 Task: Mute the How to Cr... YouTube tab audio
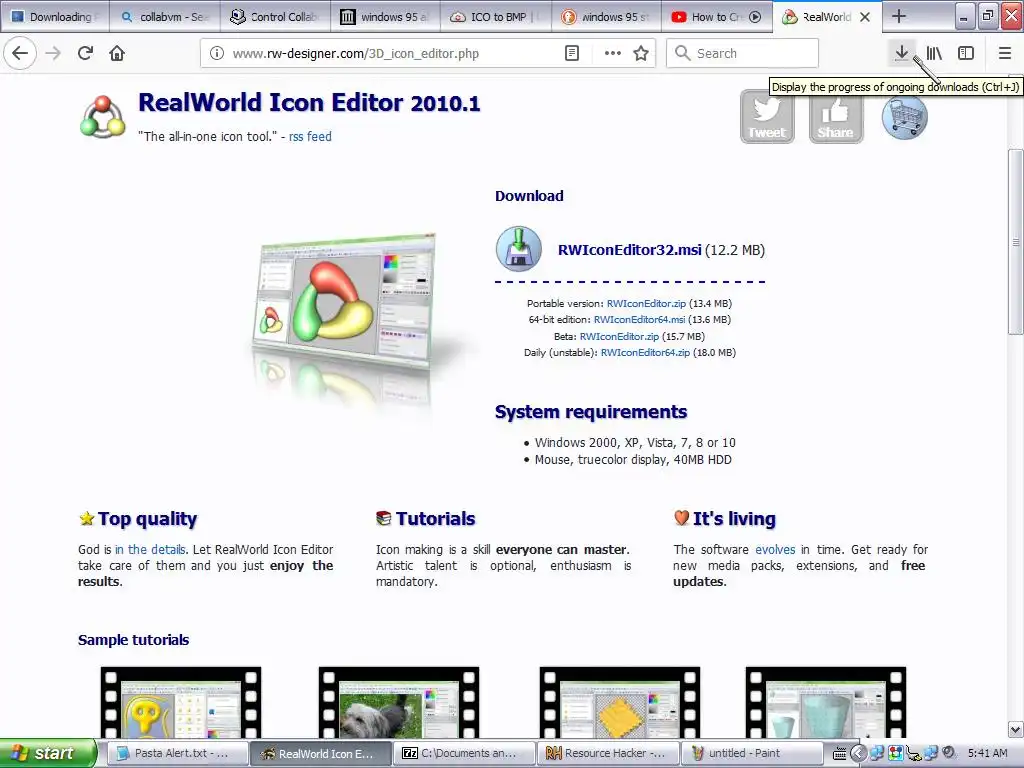755,17
